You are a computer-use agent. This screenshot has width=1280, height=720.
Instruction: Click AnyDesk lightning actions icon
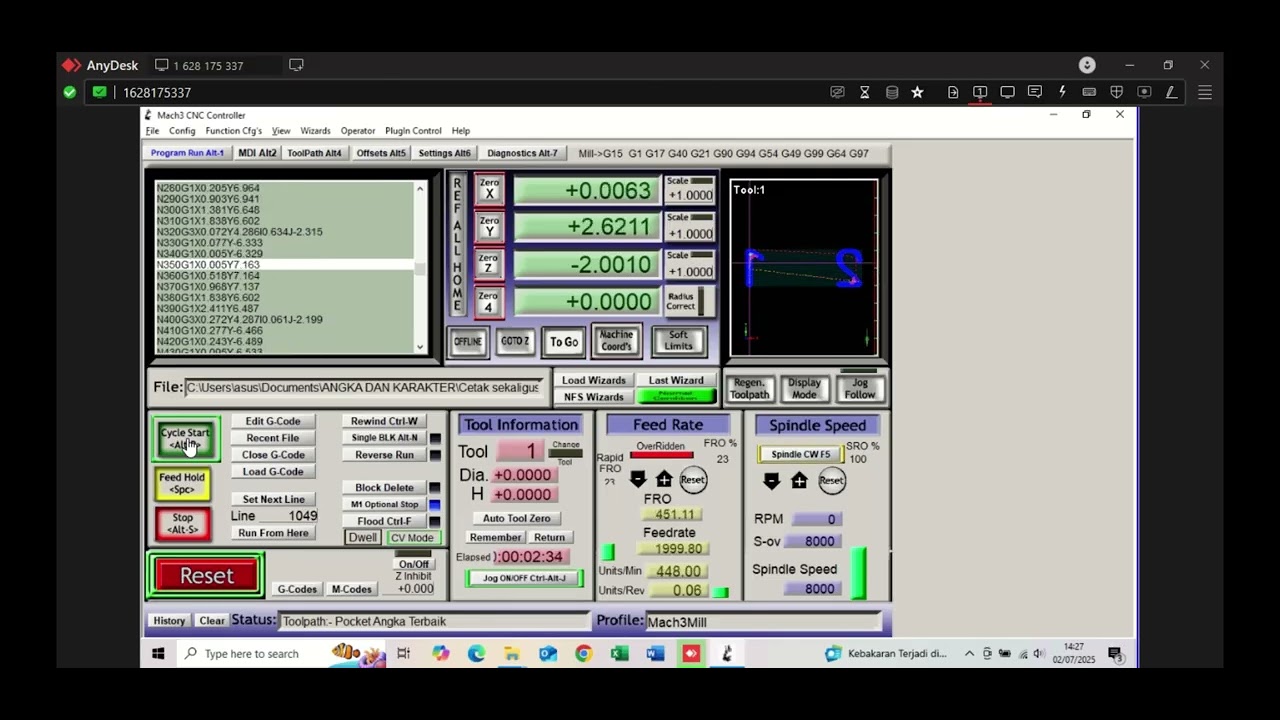click(1062, 92)
